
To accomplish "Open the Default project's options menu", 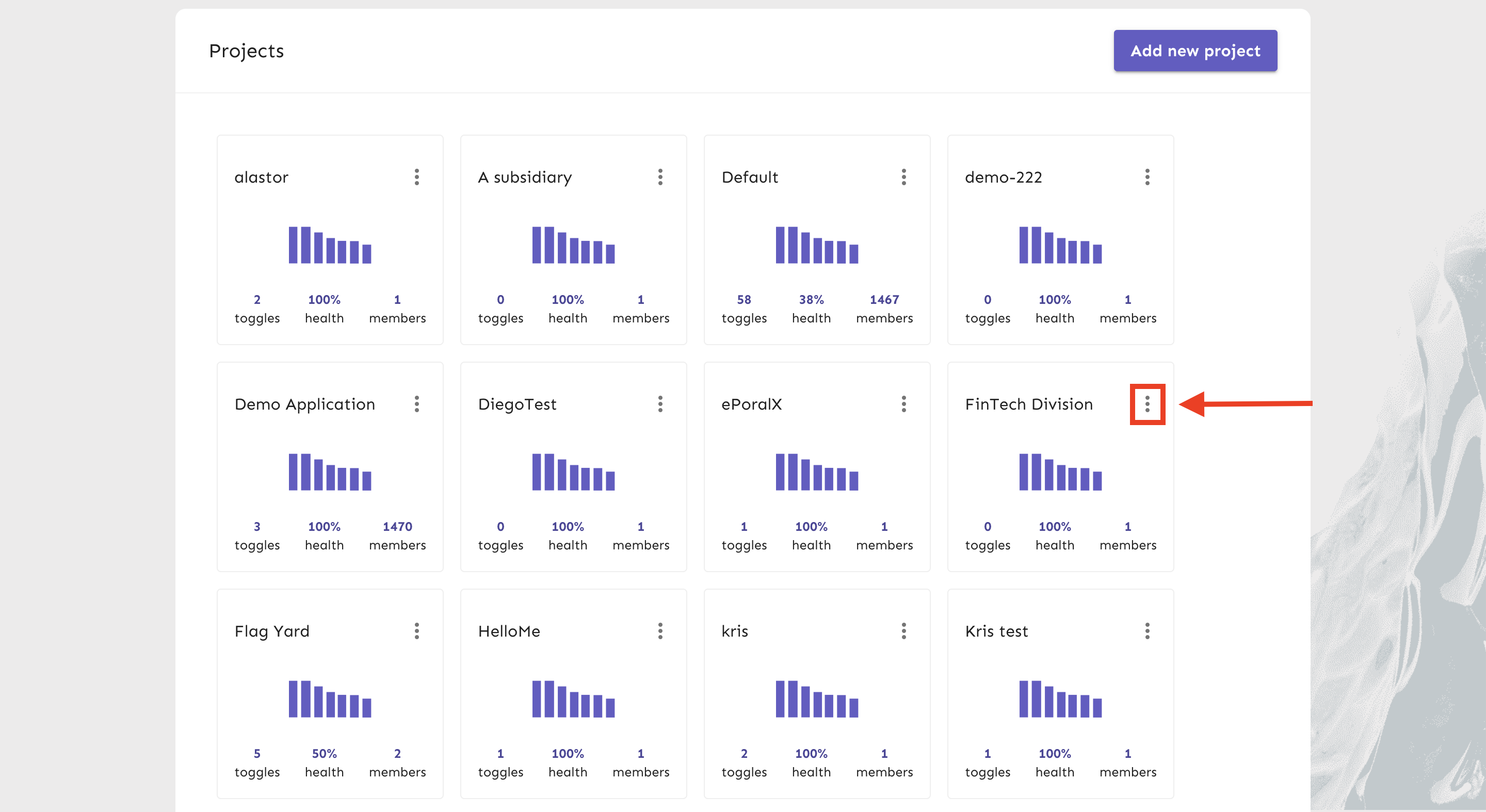I will (x=903, y=177).
